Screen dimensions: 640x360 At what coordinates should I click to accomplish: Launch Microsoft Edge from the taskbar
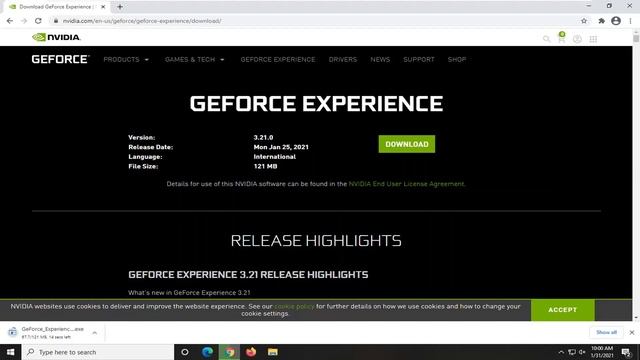click(207, 352)
